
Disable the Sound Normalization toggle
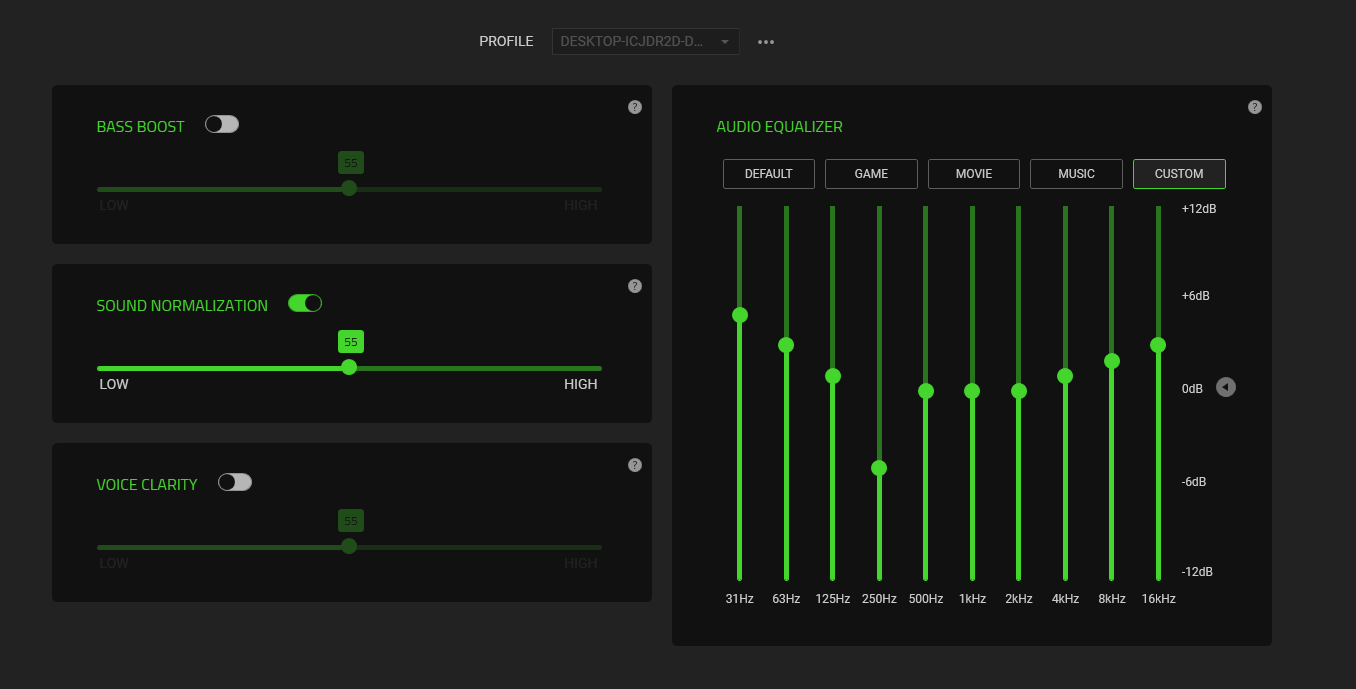pos(305,303)
